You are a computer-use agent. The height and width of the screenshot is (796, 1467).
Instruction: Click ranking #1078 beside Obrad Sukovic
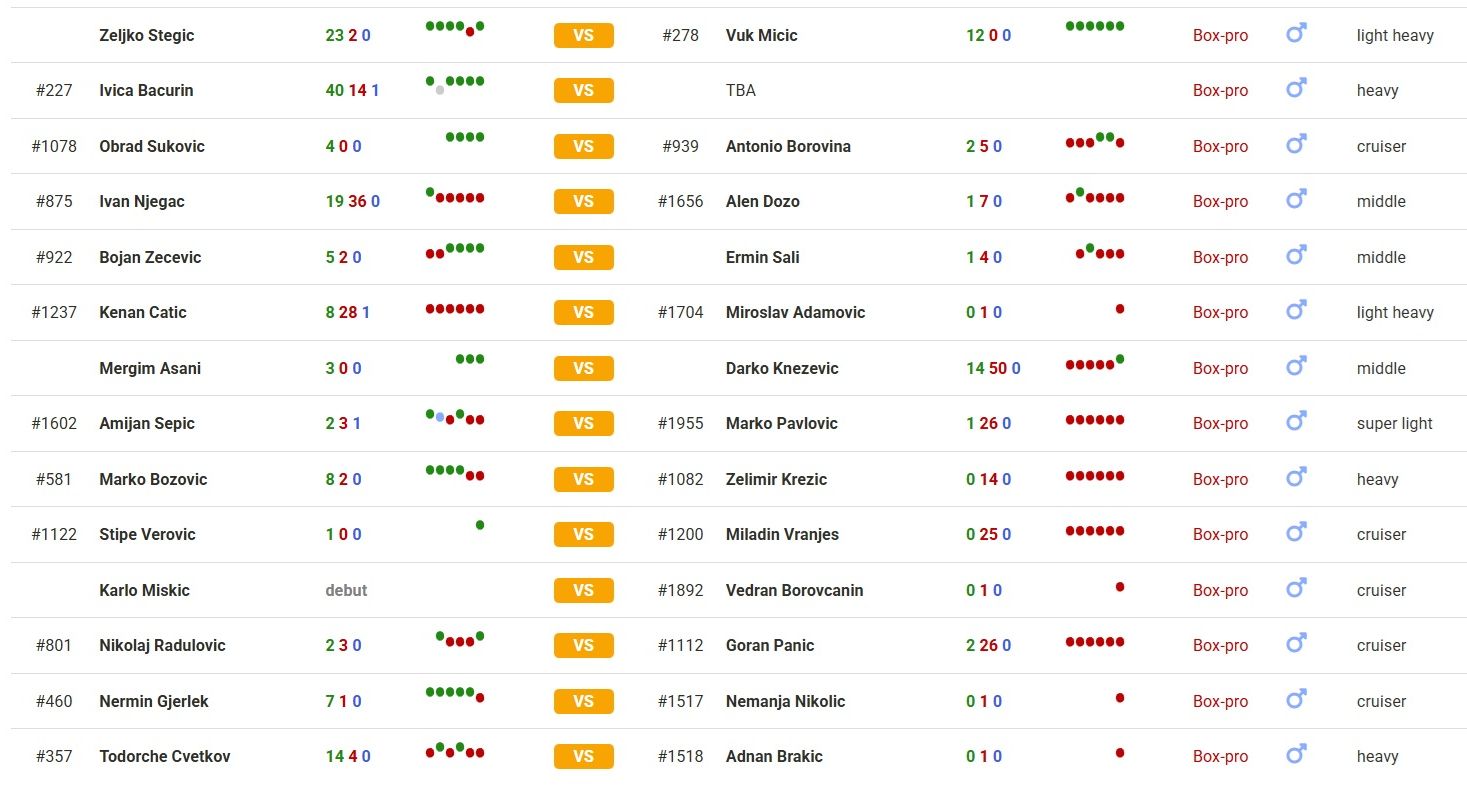point(54,146)
